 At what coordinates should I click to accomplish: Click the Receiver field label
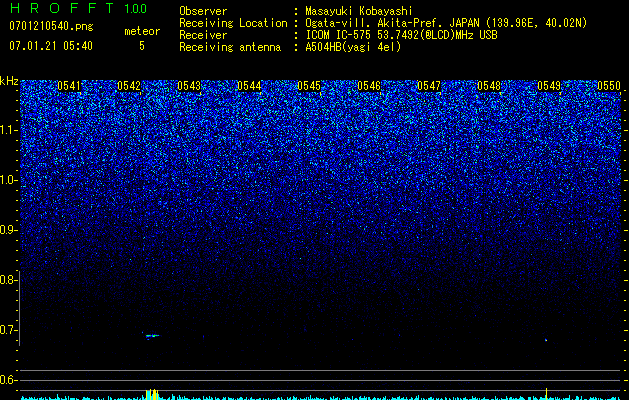pos(203,35)
